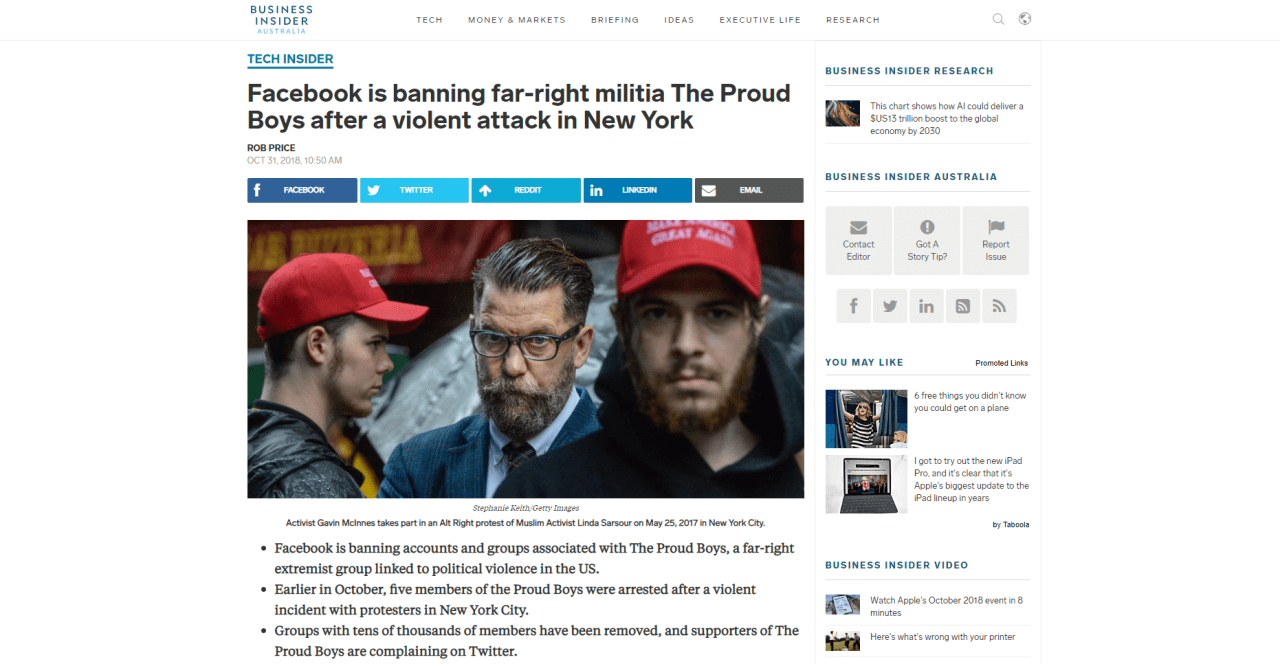Select Executive Life in navigation

tap(760, 20)
